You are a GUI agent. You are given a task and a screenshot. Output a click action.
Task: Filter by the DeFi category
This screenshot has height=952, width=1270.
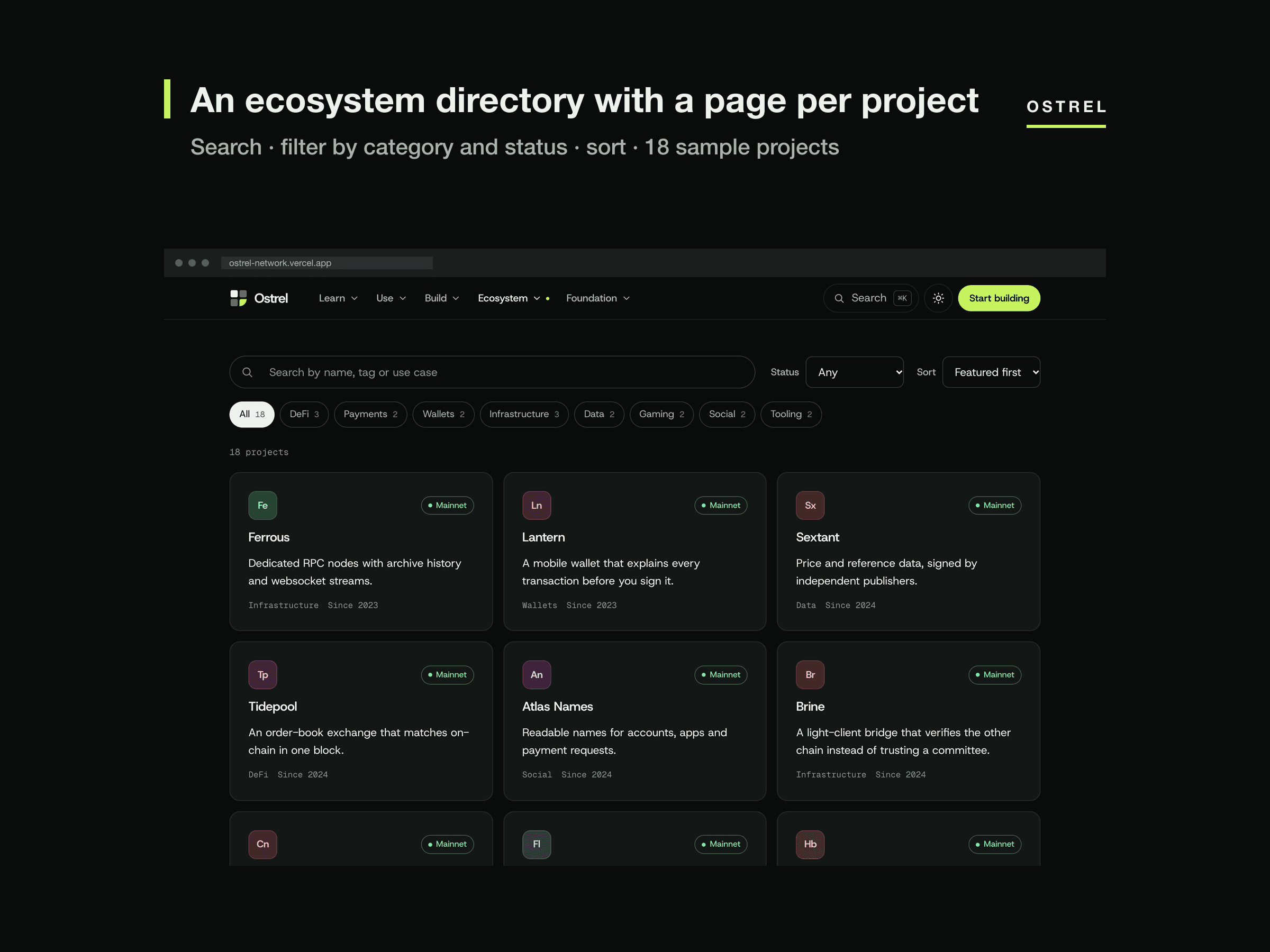point(304,414)
